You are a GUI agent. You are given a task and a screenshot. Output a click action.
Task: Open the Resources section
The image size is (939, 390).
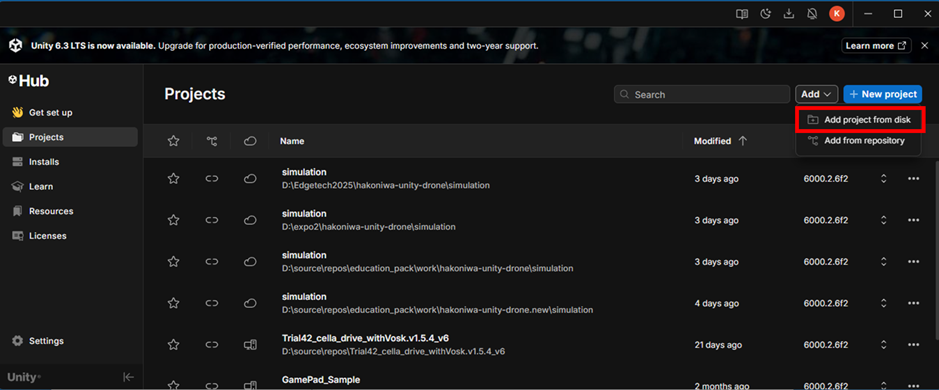point(70,211)
